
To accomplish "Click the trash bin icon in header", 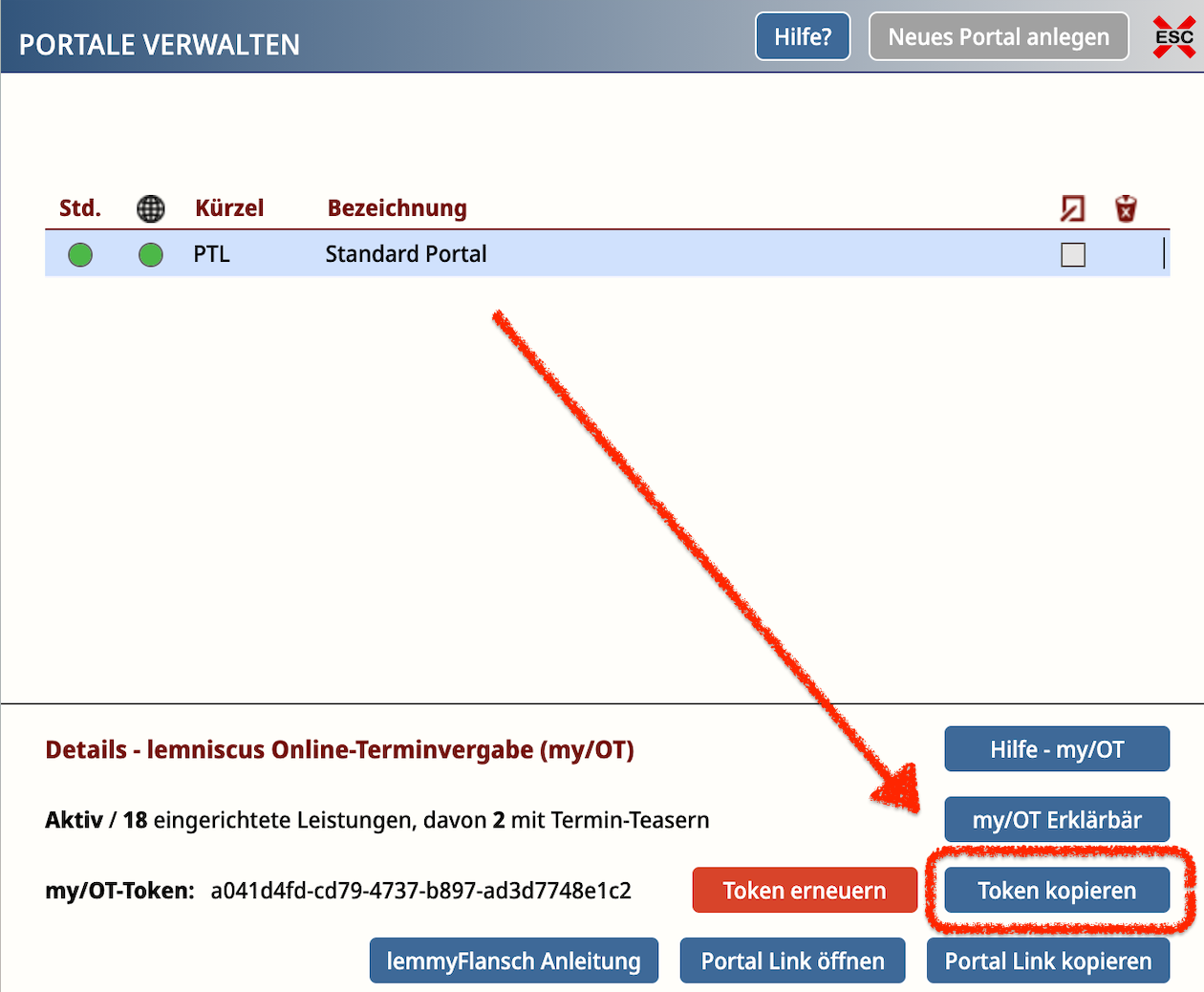I will point(1126,208).
